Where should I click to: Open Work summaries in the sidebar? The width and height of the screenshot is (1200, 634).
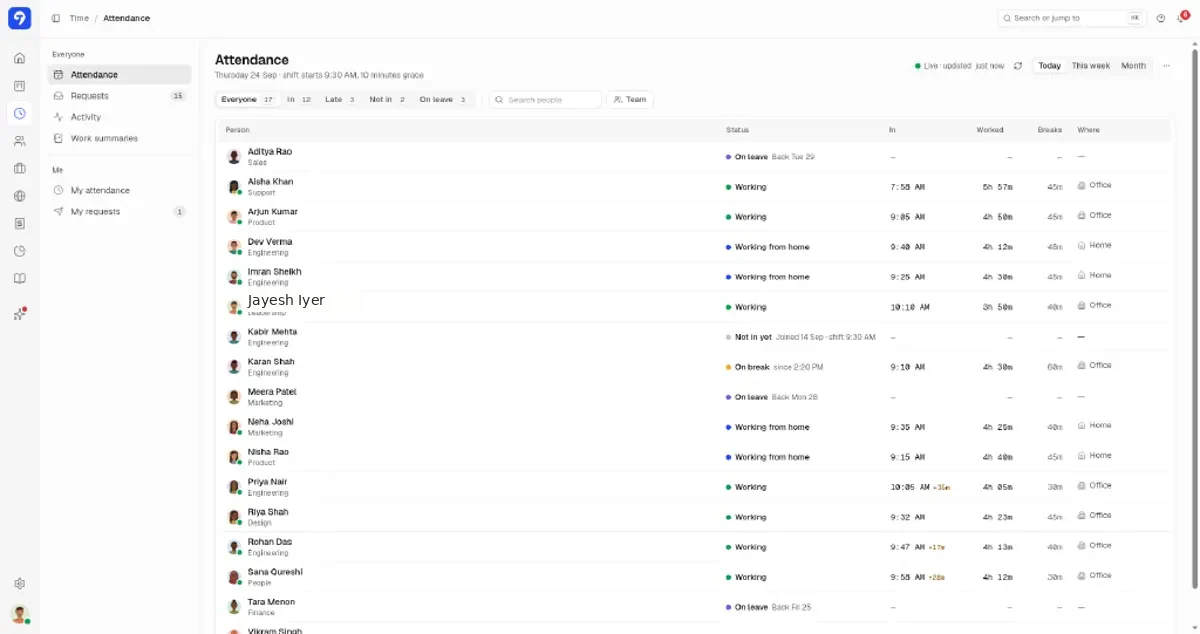tap(119, 138)
